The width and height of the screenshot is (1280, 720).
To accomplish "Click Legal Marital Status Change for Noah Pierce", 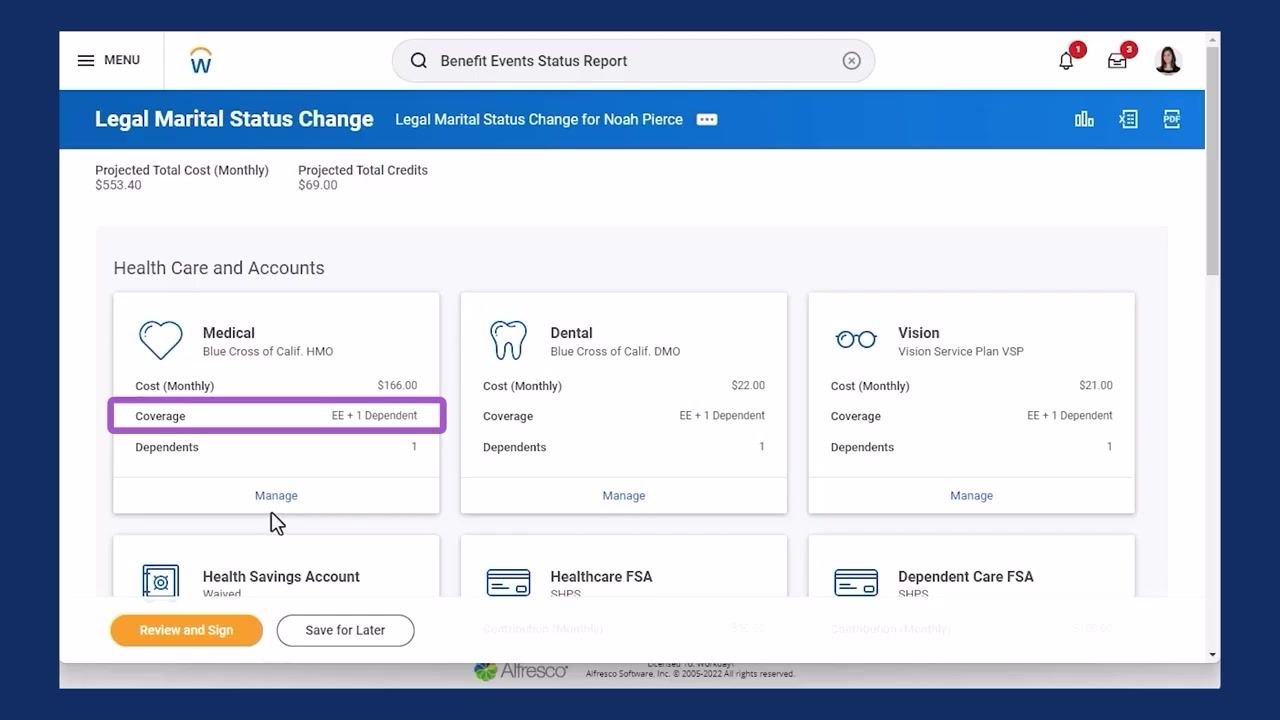I will (539, 119).
